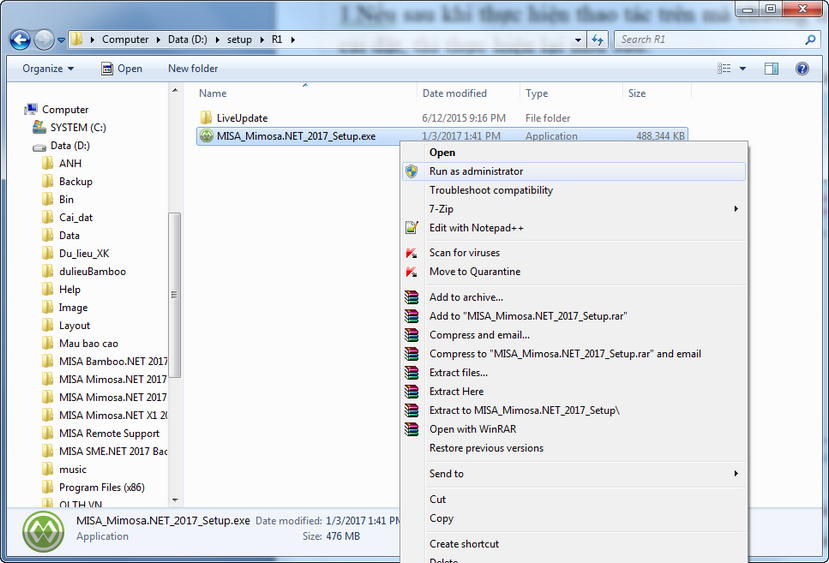Select dulieuBamboo folder in tree
Image resolution: width=829 pixels, height=563 pixels.
click(x=84, y=271)
